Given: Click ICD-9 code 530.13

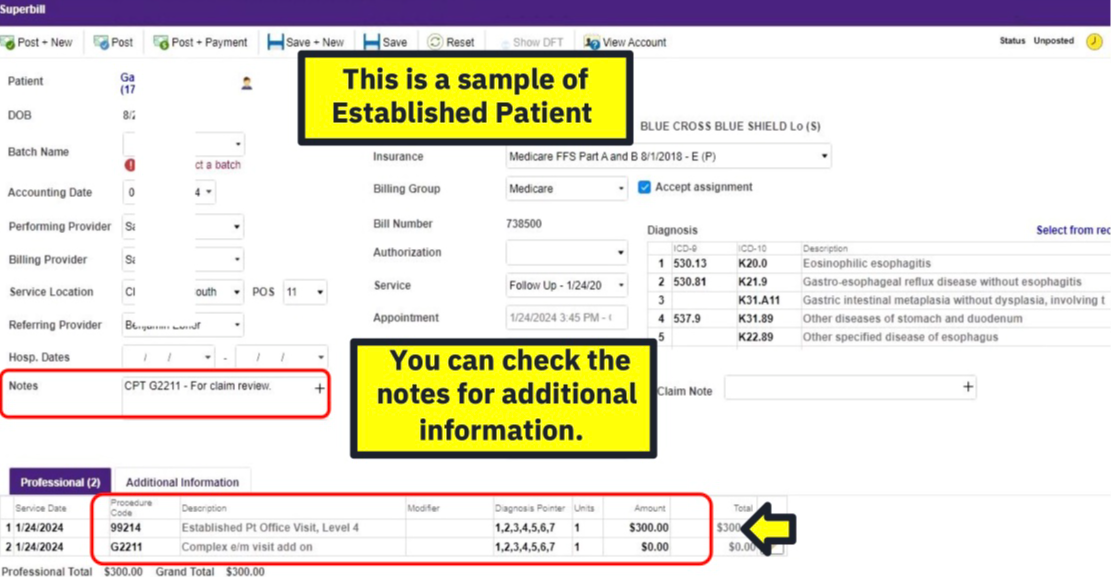Looking at the screenshot, I should pyautogui.click(x=690, y=263).
